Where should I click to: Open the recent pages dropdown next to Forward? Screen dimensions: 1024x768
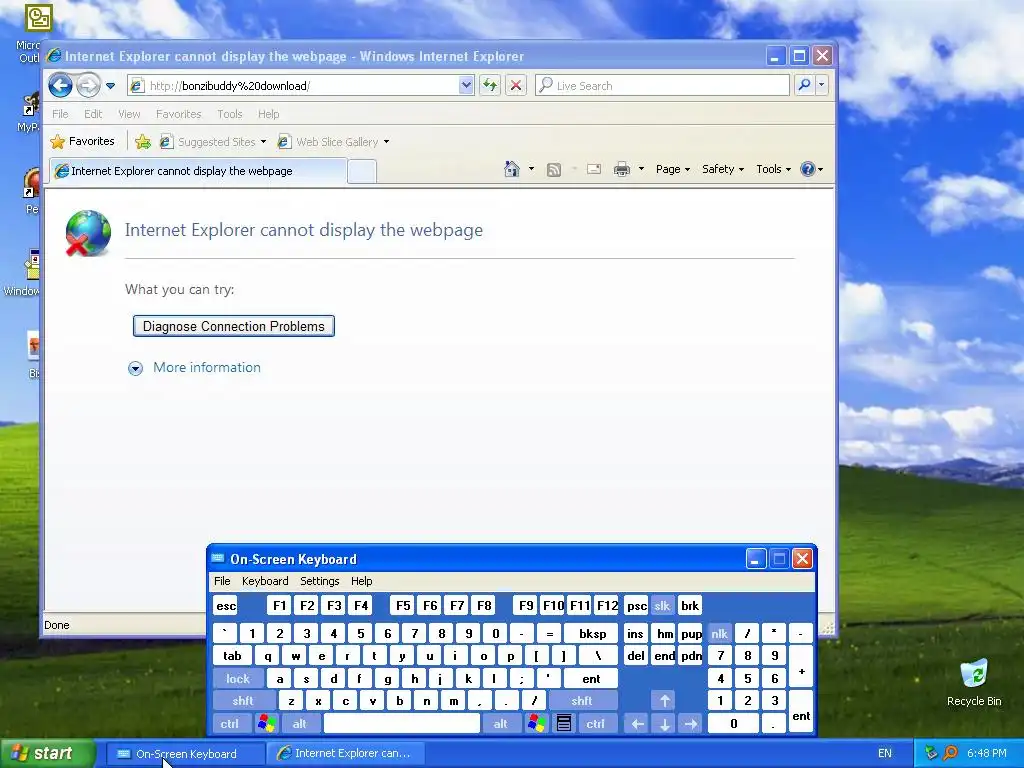point(110,86)
